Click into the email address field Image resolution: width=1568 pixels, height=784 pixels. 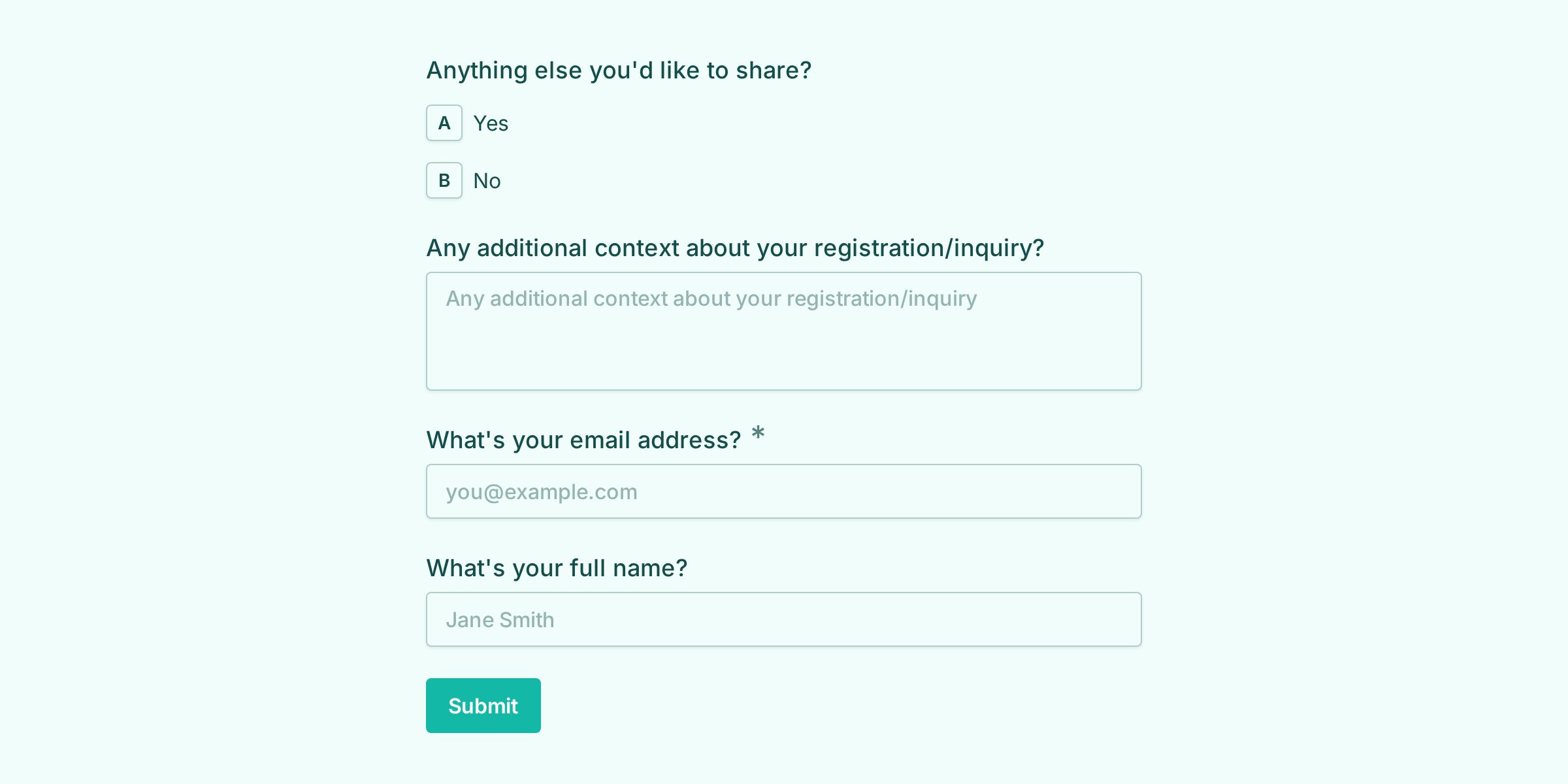(783, 491)
